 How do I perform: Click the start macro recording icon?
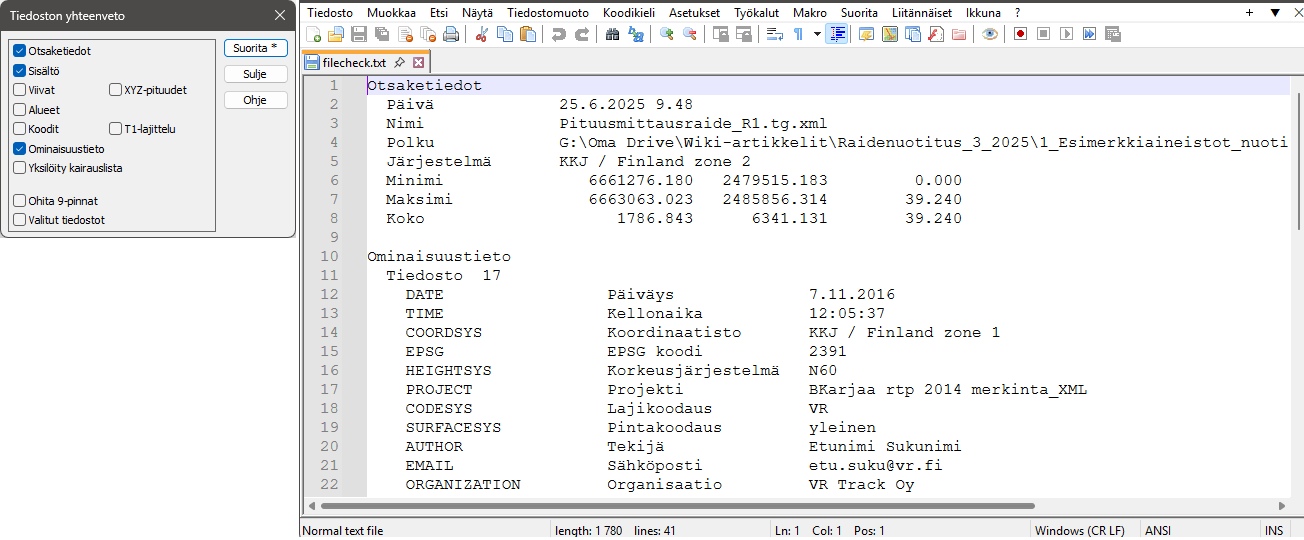pos(1021,34)
